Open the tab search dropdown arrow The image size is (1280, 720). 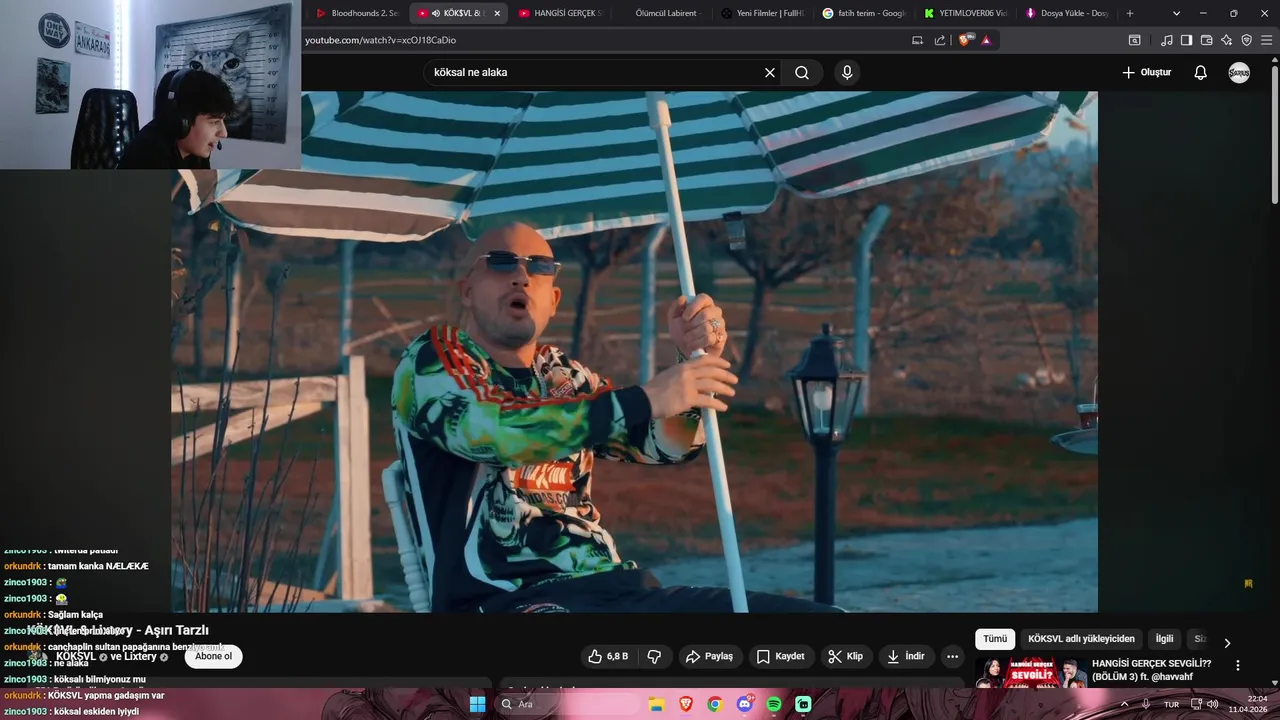(1176, 13)
